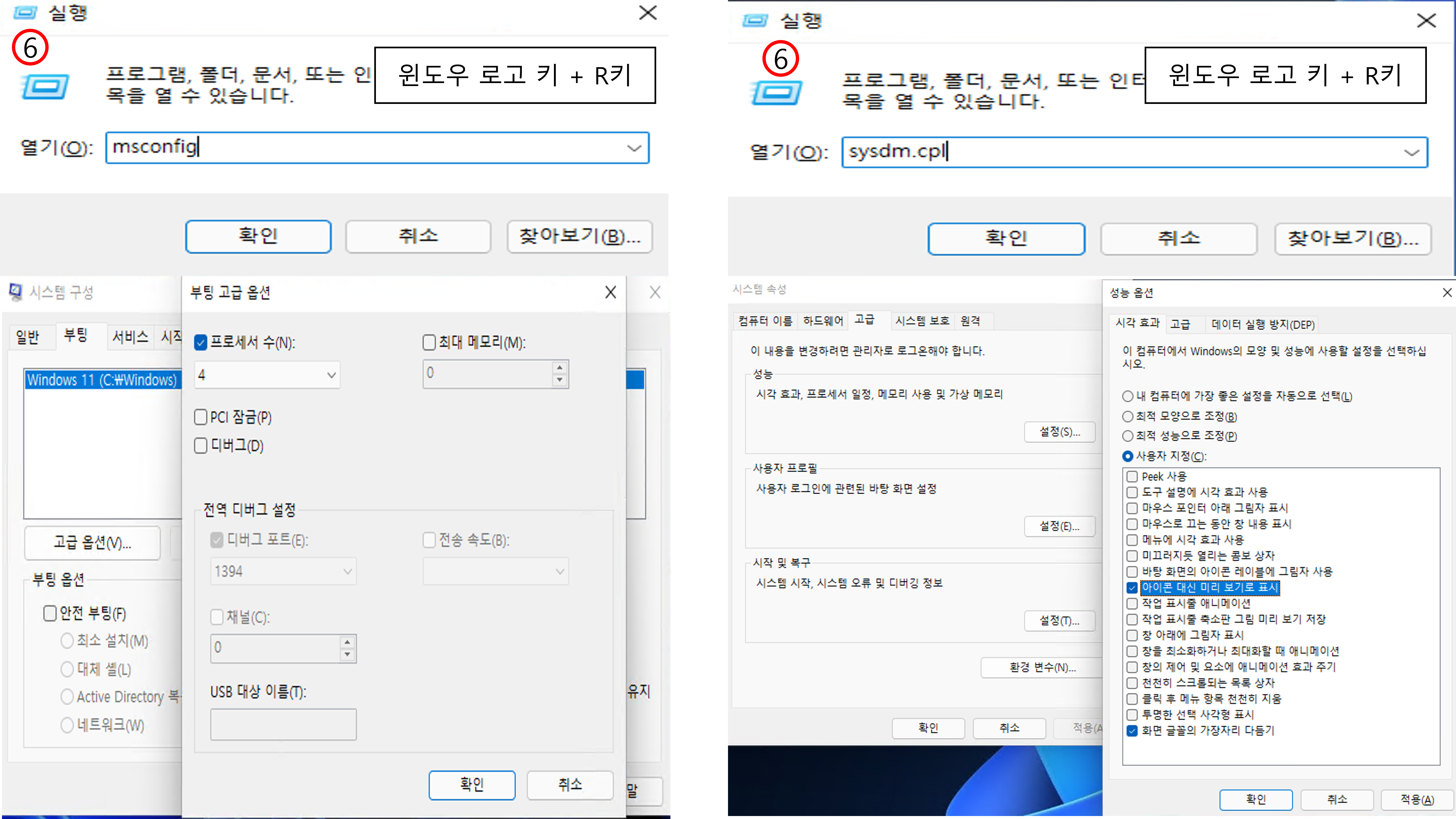Image resolution: width=1456 pixels, height=819 pixels.
Task: Switch to the 서비스 tab
Action: coord(130,337)
